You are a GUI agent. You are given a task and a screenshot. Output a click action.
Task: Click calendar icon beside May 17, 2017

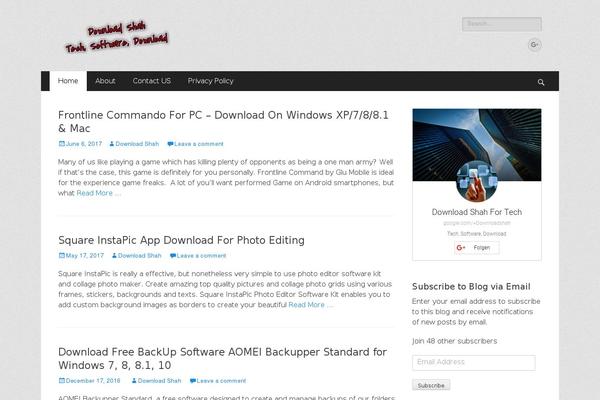[x=62, y=256]
